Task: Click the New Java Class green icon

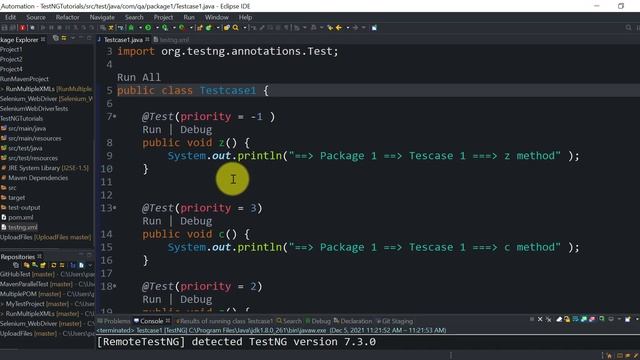Action: tap(209, 28)
